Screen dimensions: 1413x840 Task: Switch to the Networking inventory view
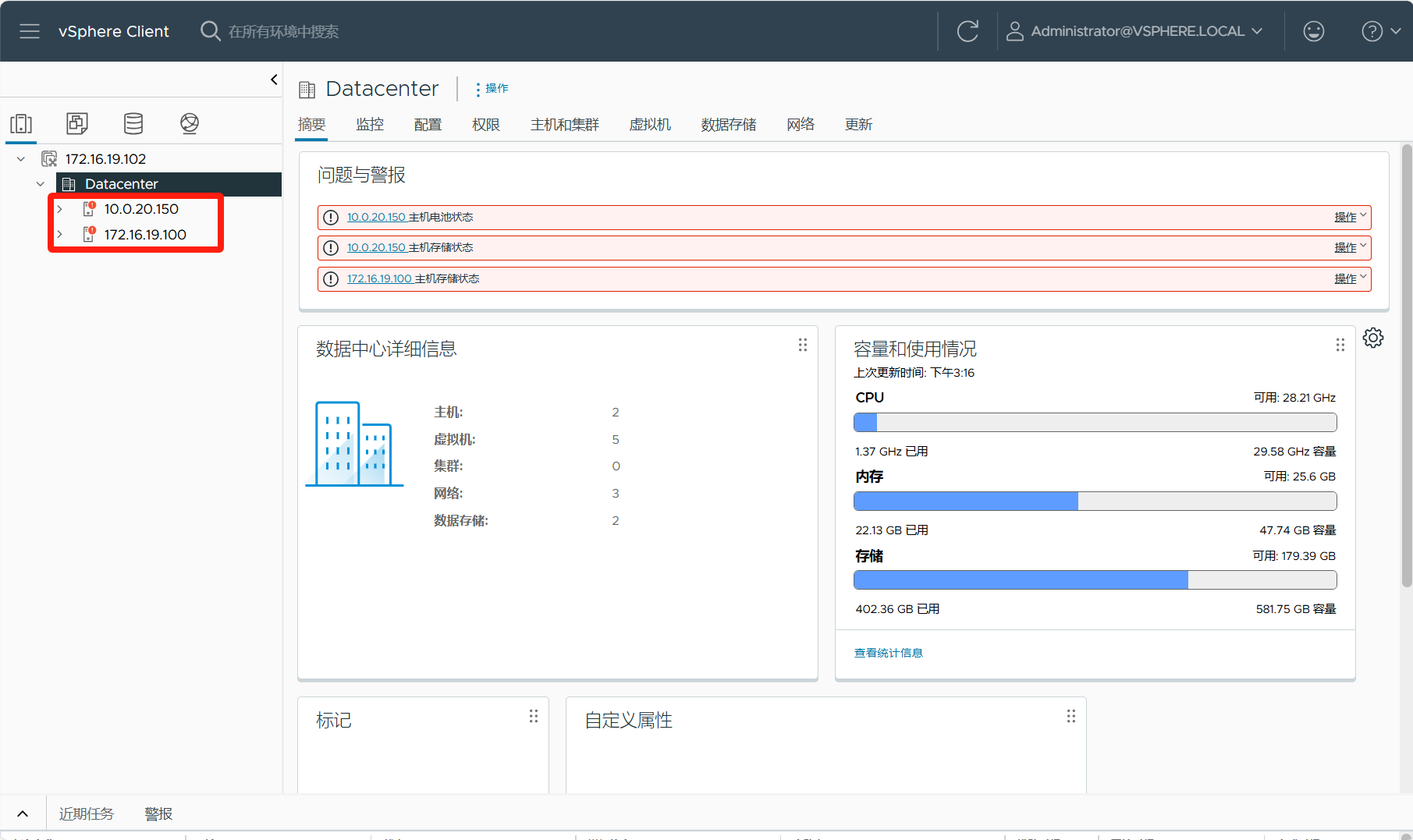point(190,123)
